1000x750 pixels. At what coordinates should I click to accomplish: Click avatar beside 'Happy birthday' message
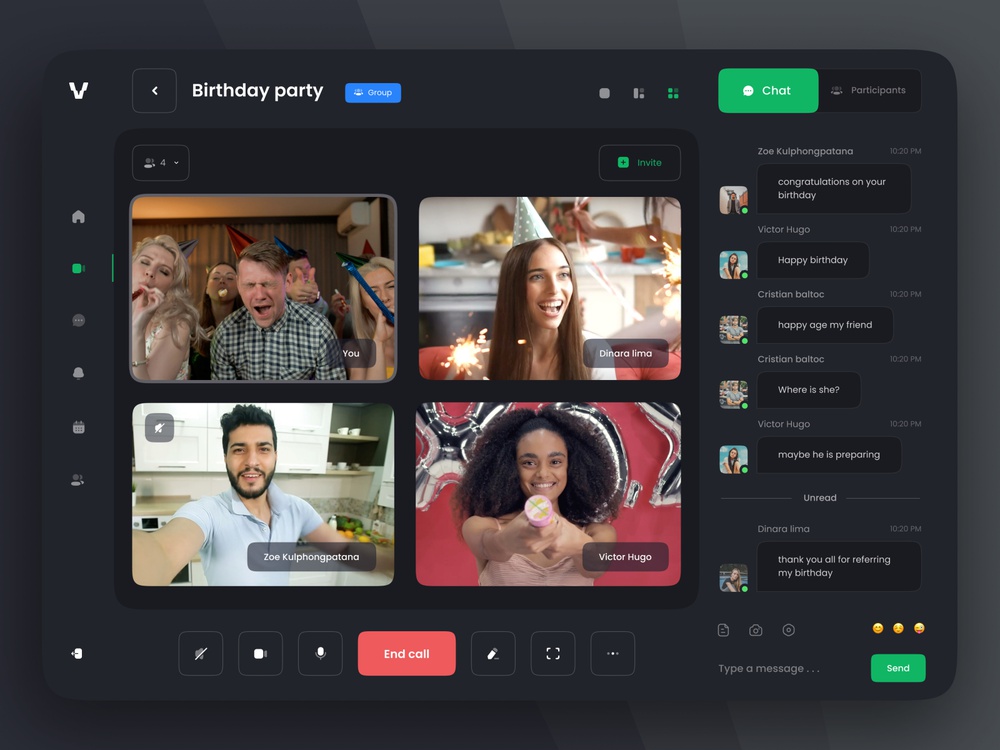point(733,265)
